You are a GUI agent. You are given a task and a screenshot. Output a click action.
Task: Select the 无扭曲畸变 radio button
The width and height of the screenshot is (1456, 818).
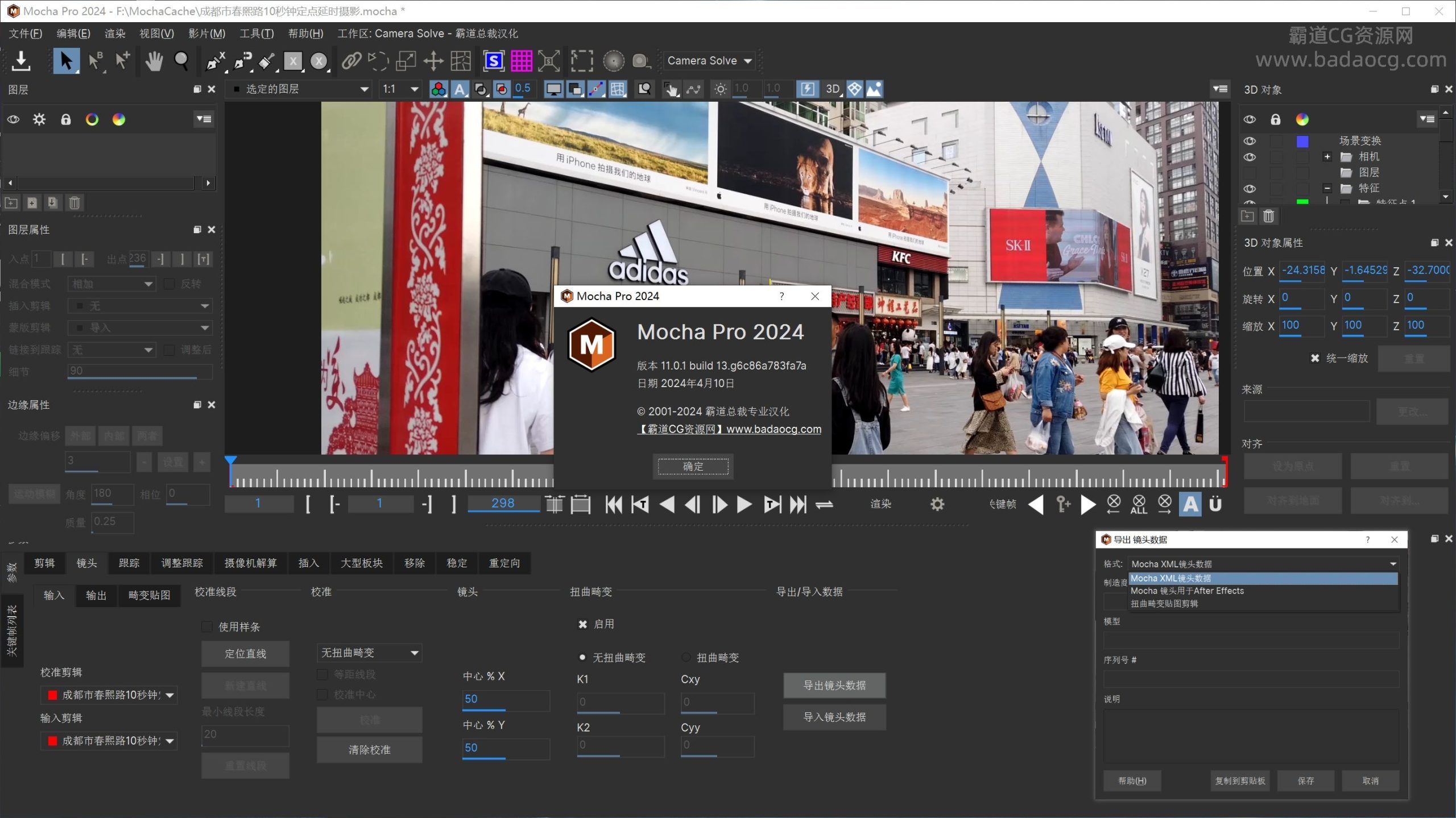point(582,658)
